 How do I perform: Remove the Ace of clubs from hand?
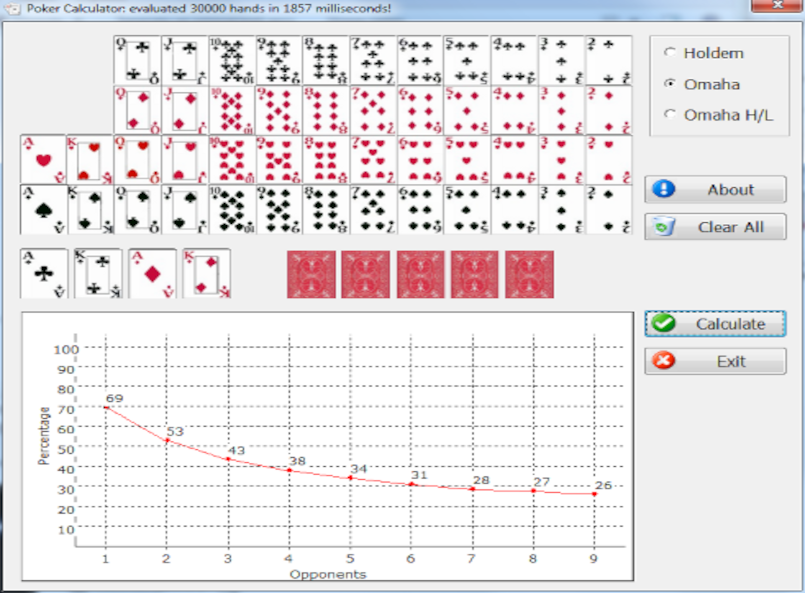44,274
